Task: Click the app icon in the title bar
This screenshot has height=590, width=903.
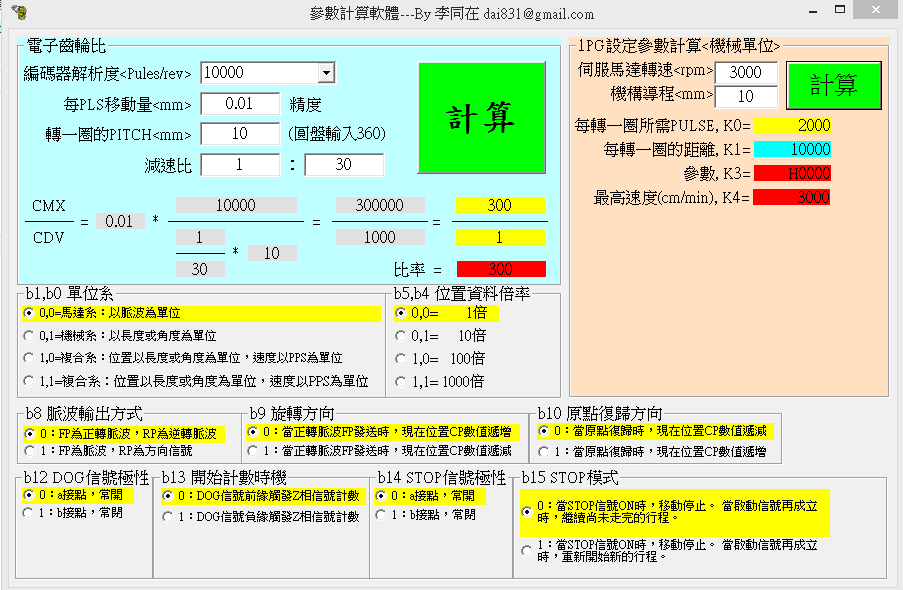Action: point(18,13)
